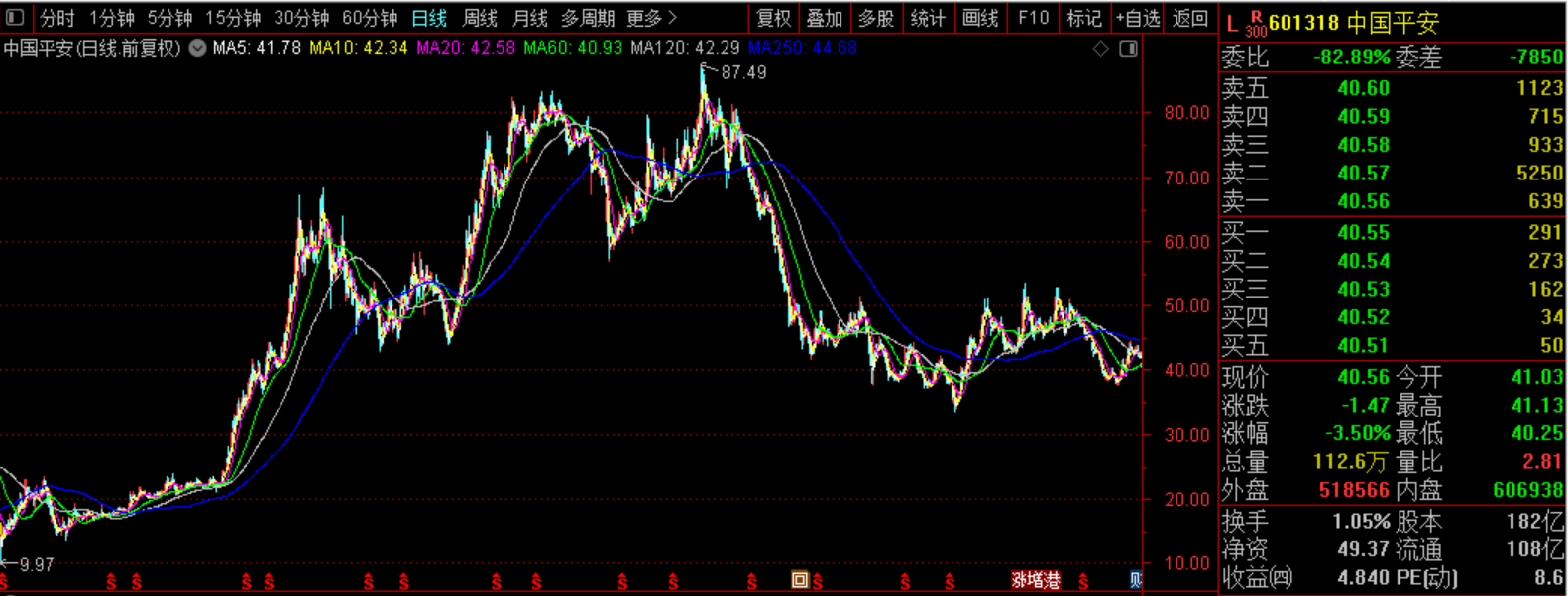Click the MA5: 41.78 indicator label
Image resolution: width=1568 pixels, height=596 pixels.
coord(257,48)
